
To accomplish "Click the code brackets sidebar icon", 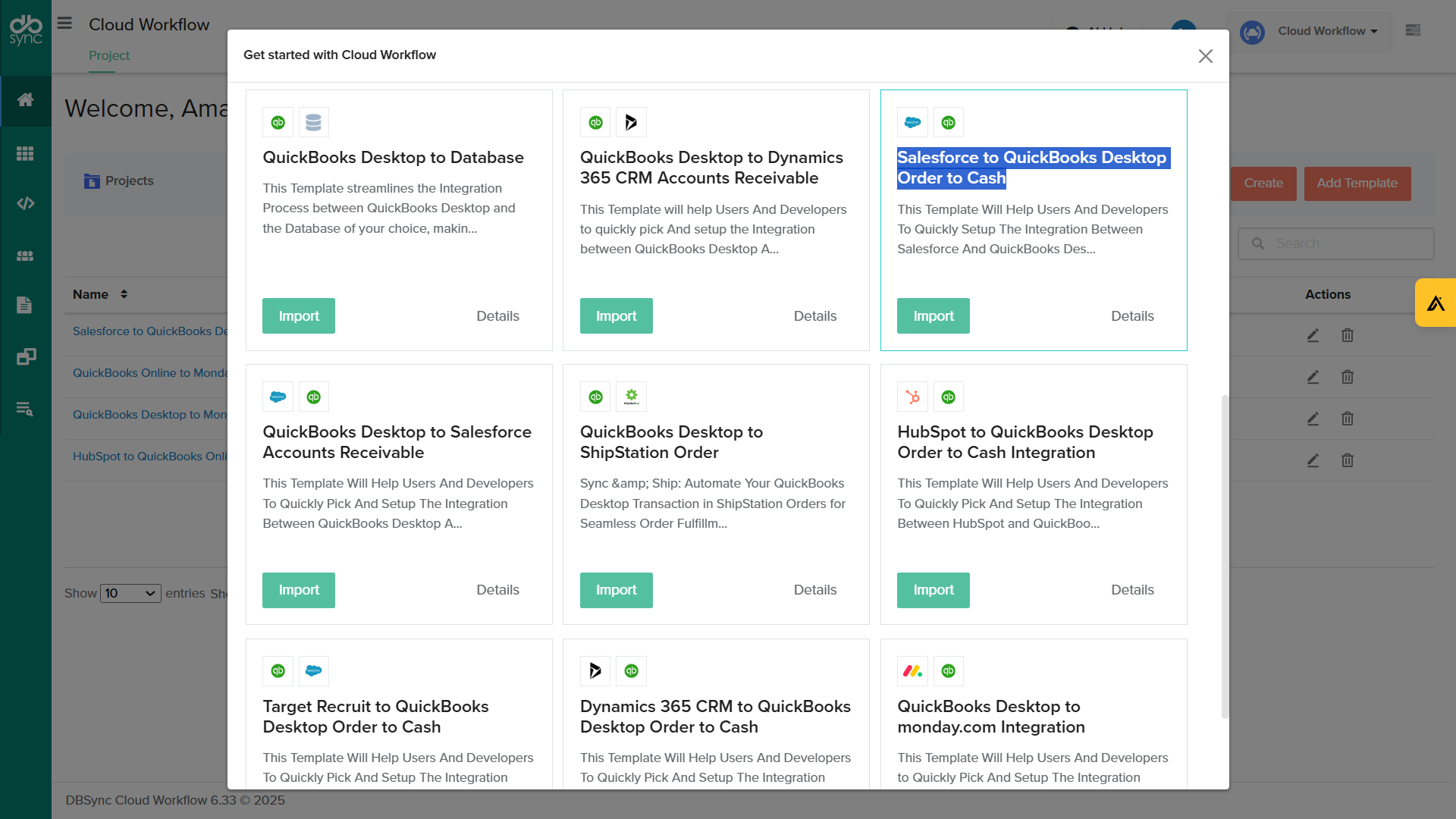I will click(25, 203).
